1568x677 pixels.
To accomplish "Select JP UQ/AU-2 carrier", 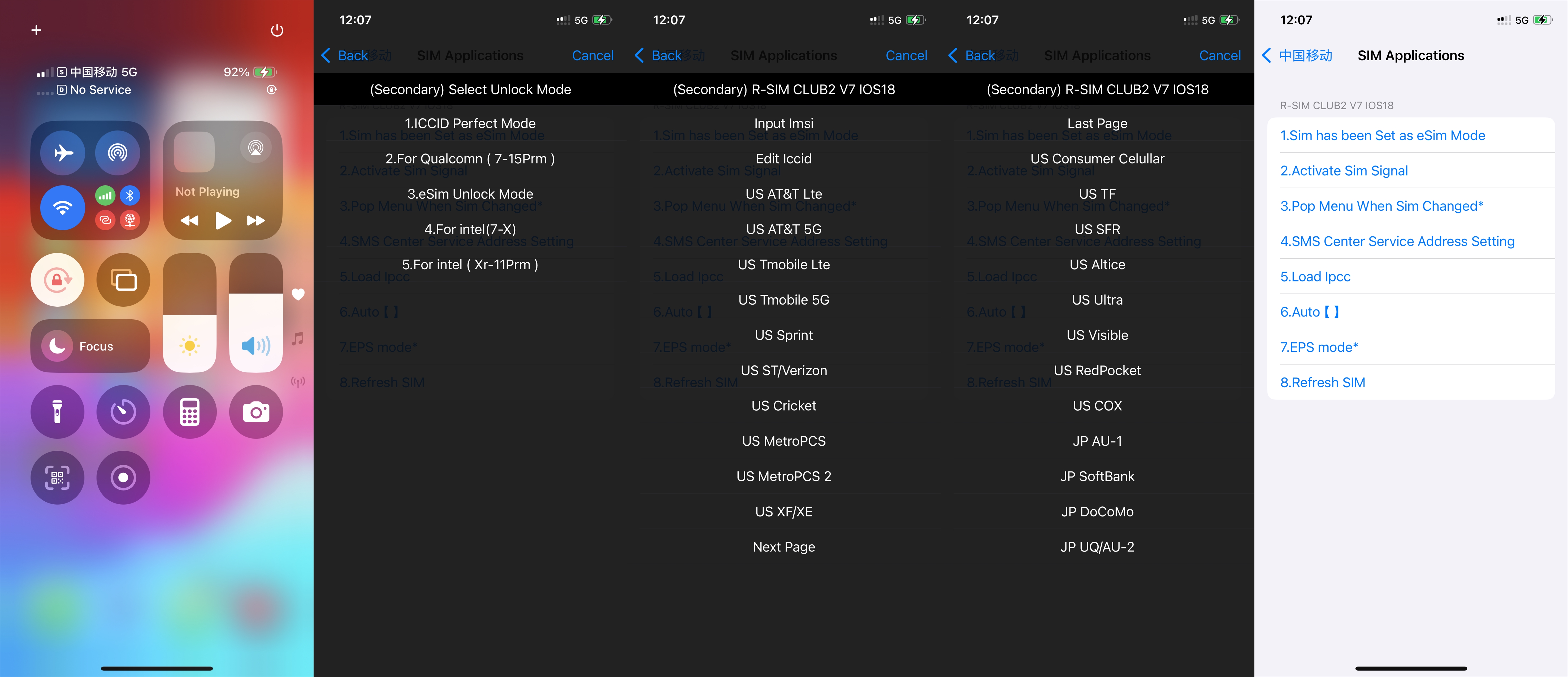I will (1098, 547).
